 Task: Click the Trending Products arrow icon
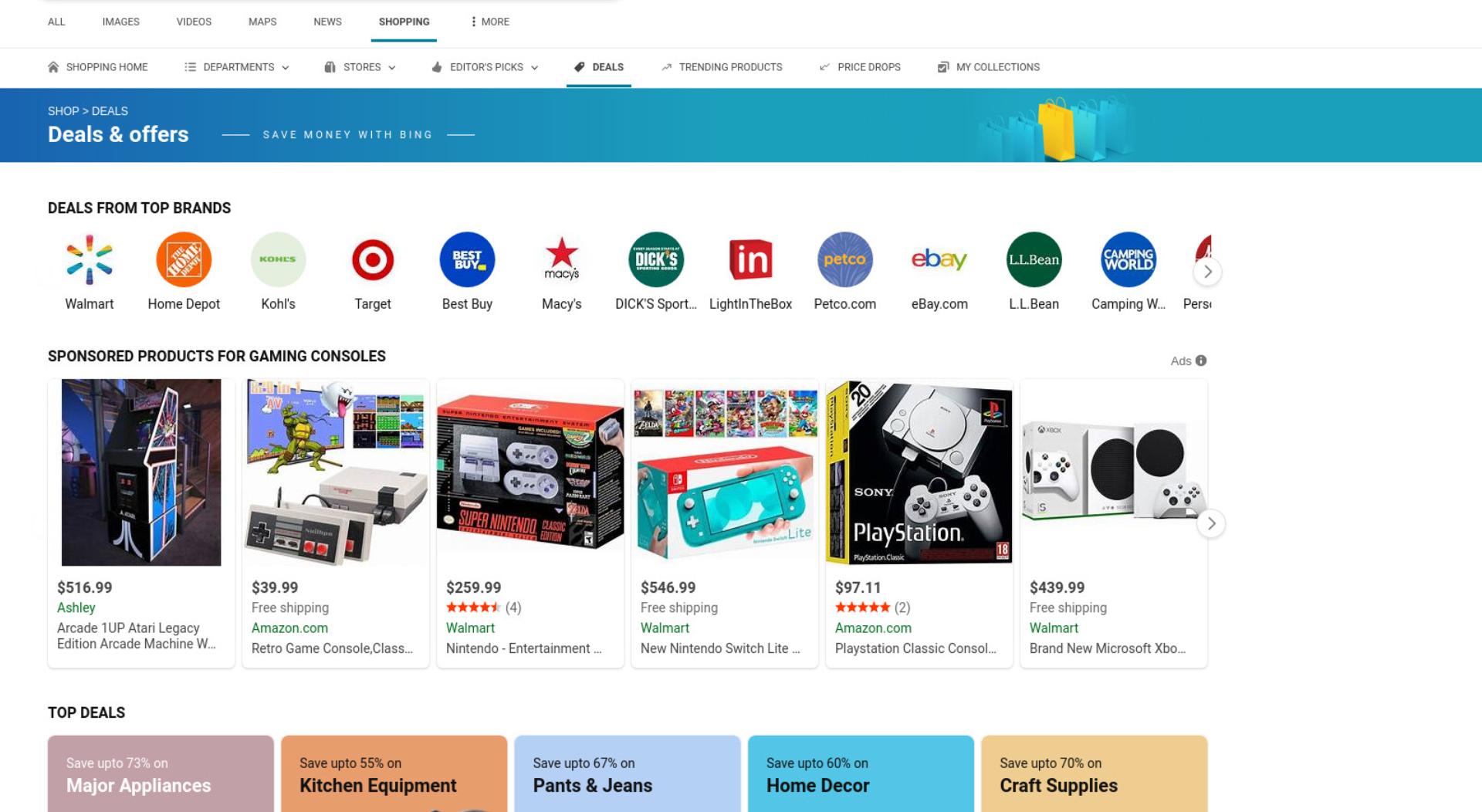tap(667, 67)
